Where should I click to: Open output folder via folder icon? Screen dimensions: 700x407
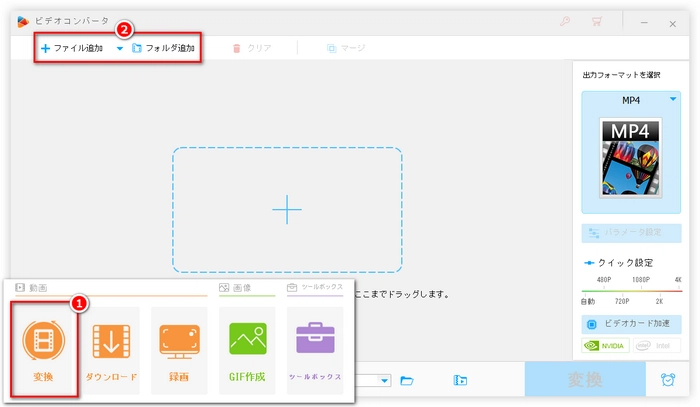(407, 380)
